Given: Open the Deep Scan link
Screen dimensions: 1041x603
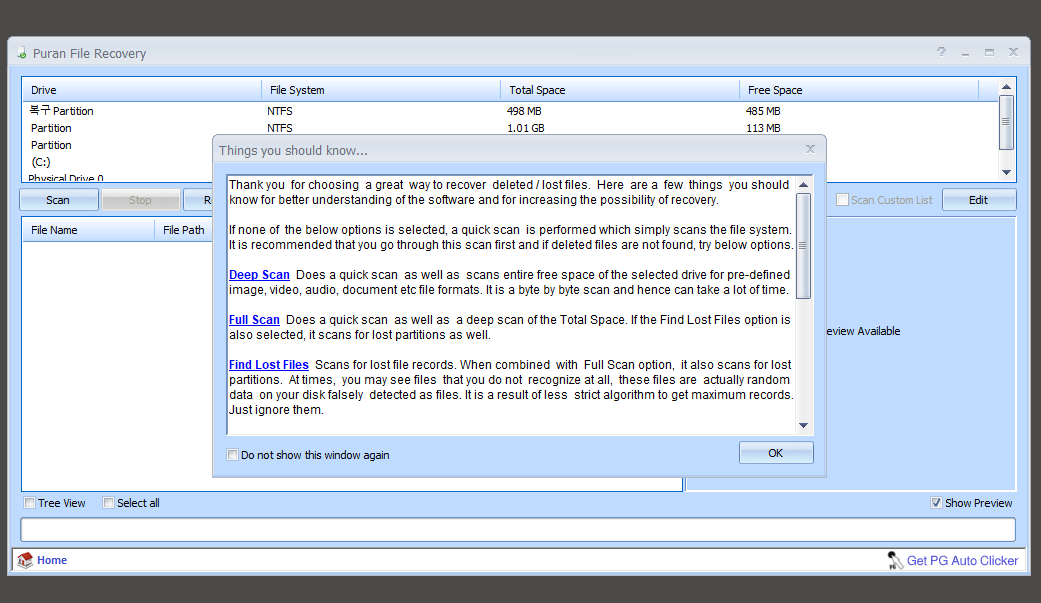Looking at the screenshot, I should click(x=260, y=275).
